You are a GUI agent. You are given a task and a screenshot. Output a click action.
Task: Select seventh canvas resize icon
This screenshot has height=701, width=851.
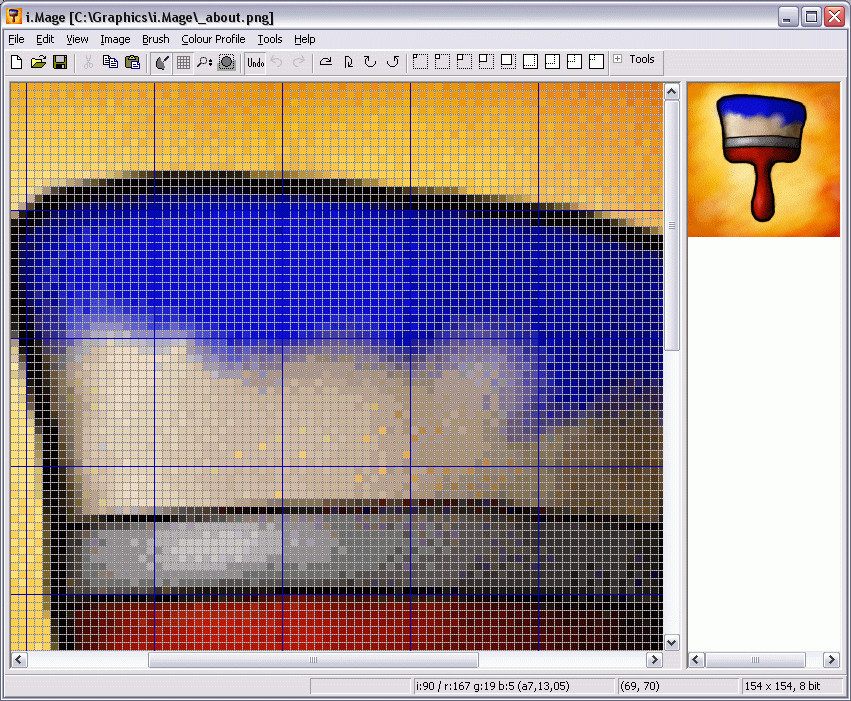click(x=552, y=61)
